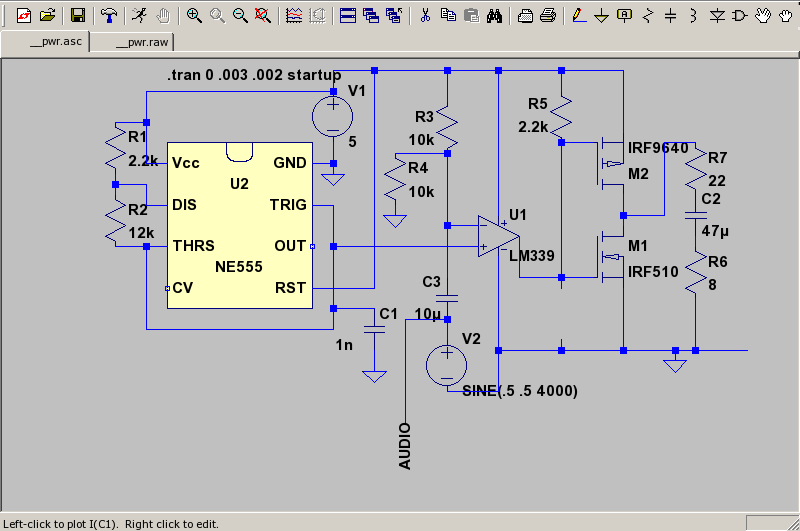Click the close all windows icon

[x=394, y=16]
